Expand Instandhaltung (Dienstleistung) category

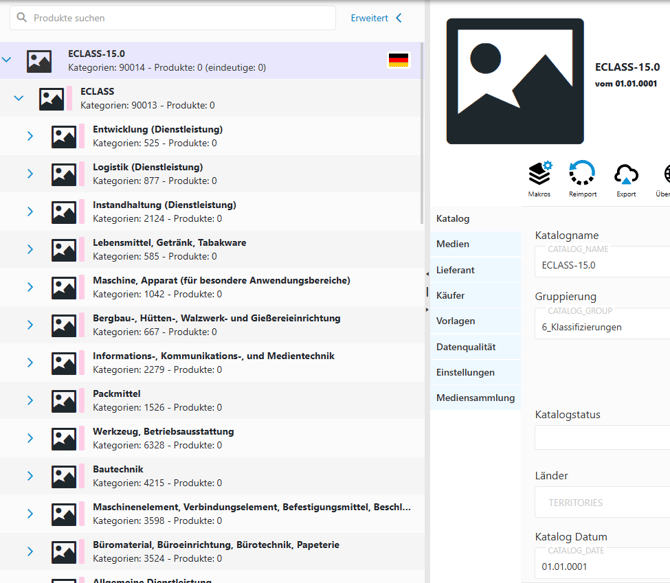(30, 211)
